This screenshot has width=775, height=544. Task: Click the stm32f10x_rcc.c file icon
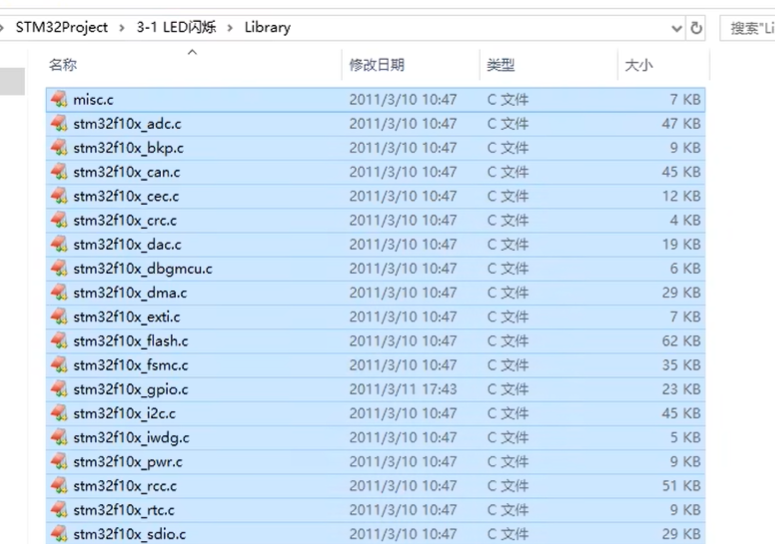click(59, 486)
